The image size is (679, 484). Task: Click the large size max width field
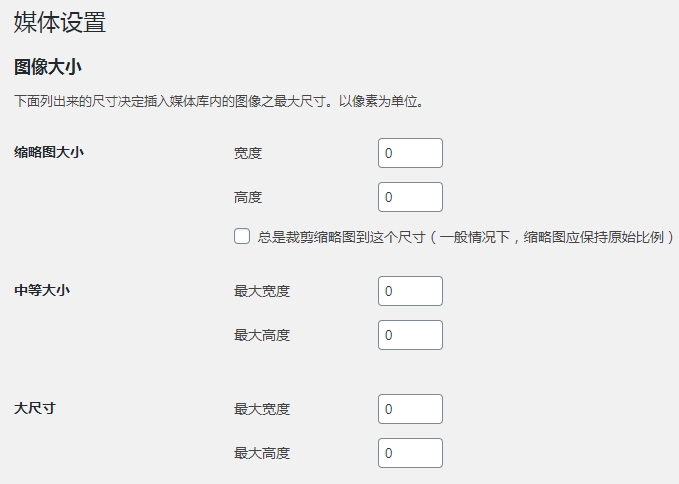pyautogui.click(x=410, y=409)
